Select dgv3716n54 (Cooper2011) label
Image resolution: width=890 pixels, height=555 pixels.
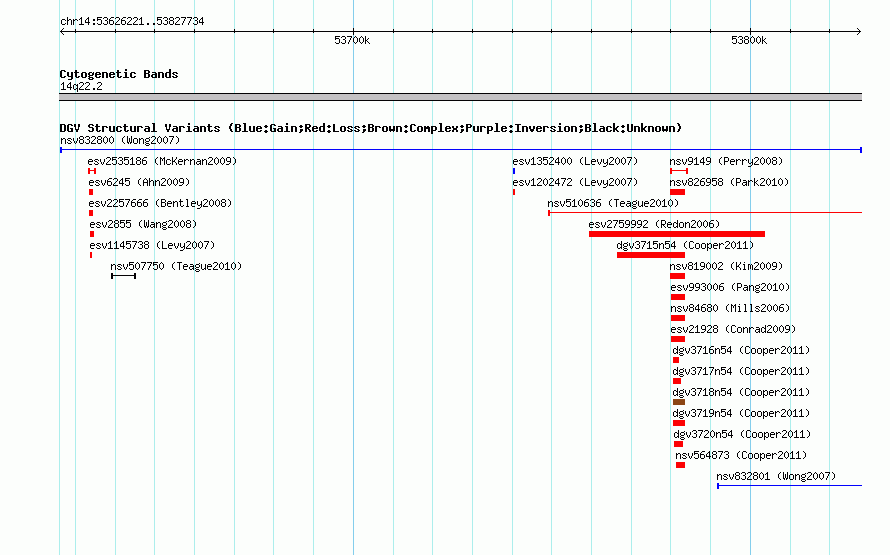point(741,350)
